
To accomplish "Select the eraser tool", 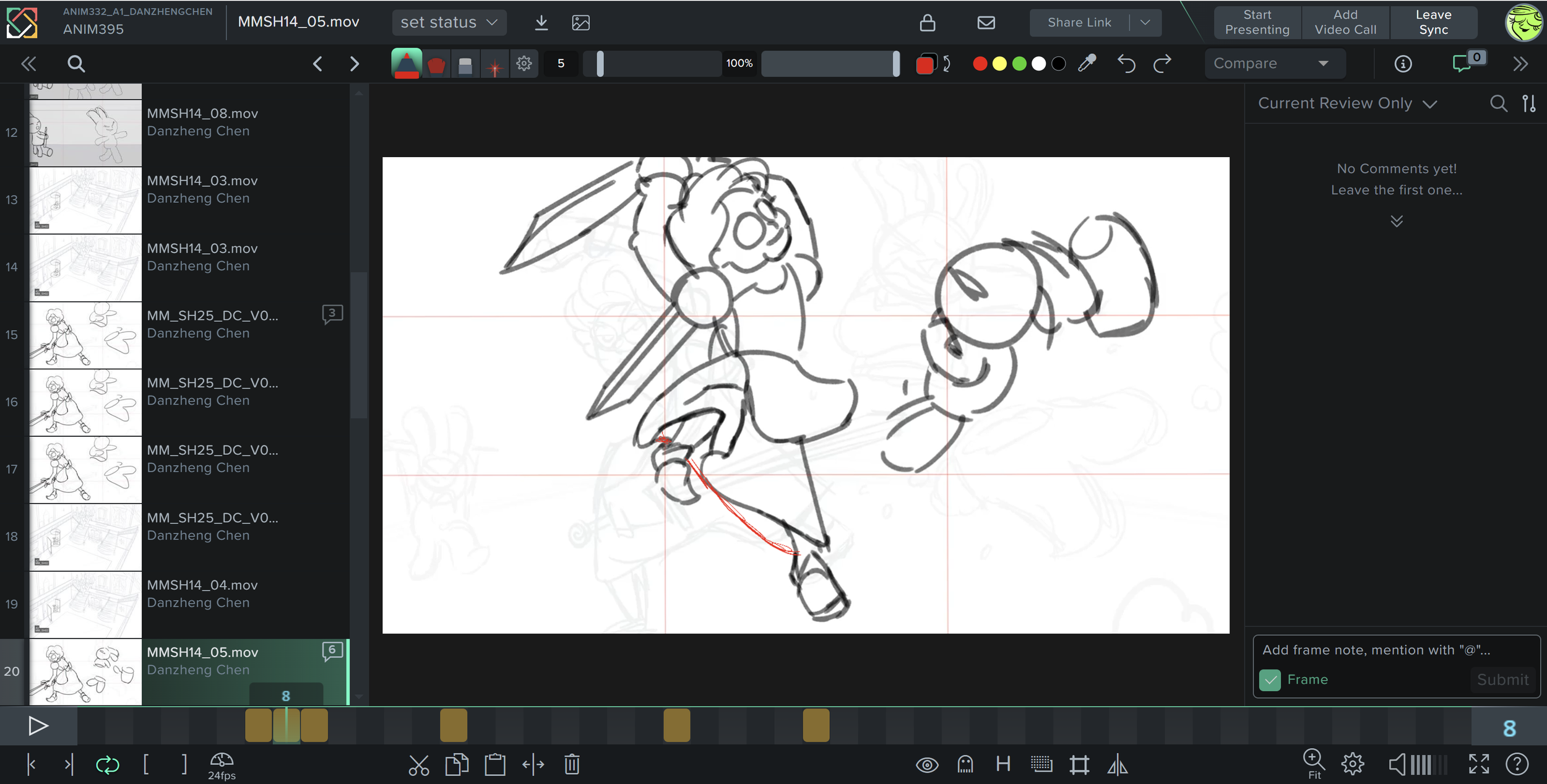I will coord(465,64).
